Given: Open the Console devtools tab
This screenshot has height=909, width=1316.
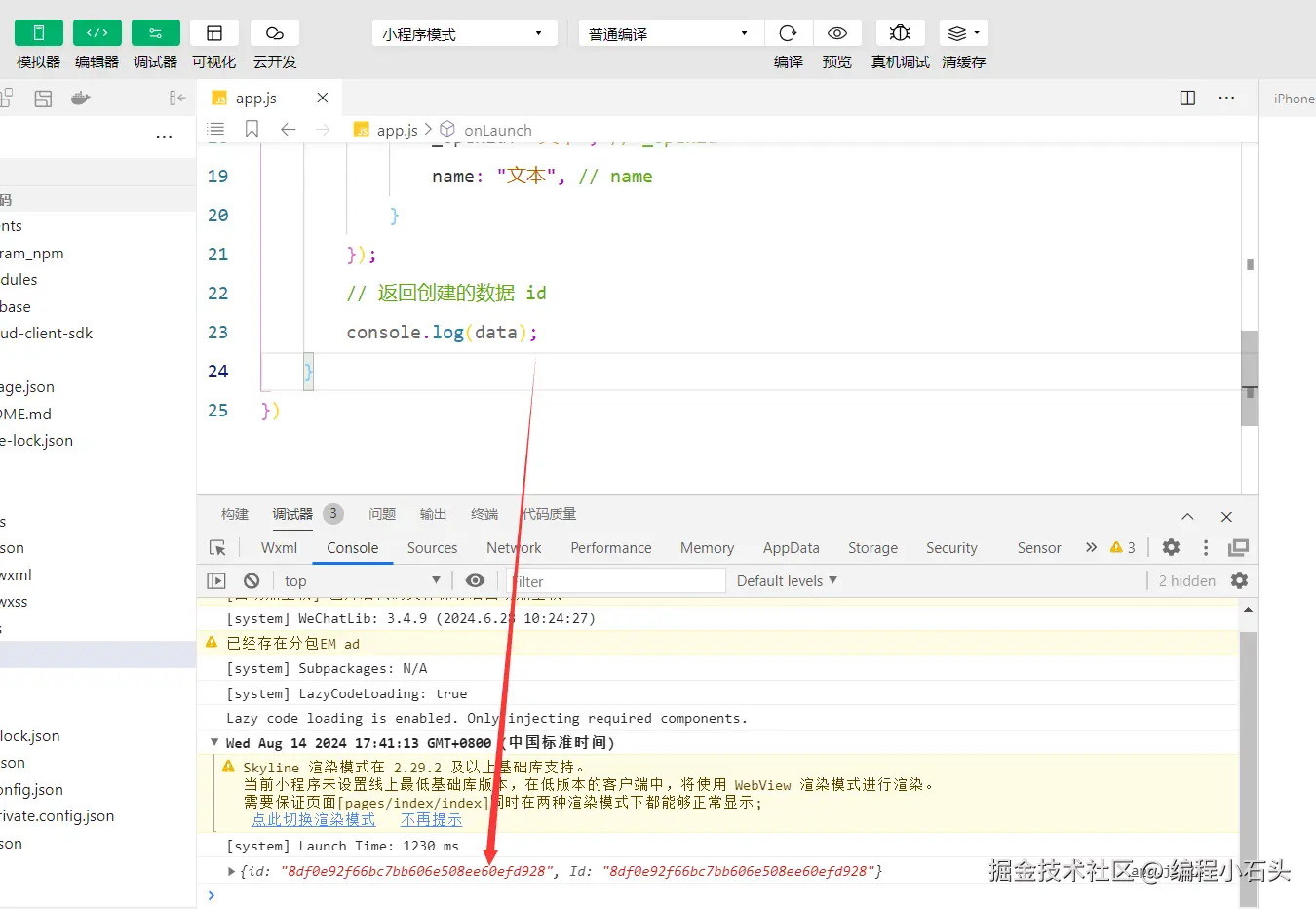Looking at the screenshot, I should click(x=353, y=548).
